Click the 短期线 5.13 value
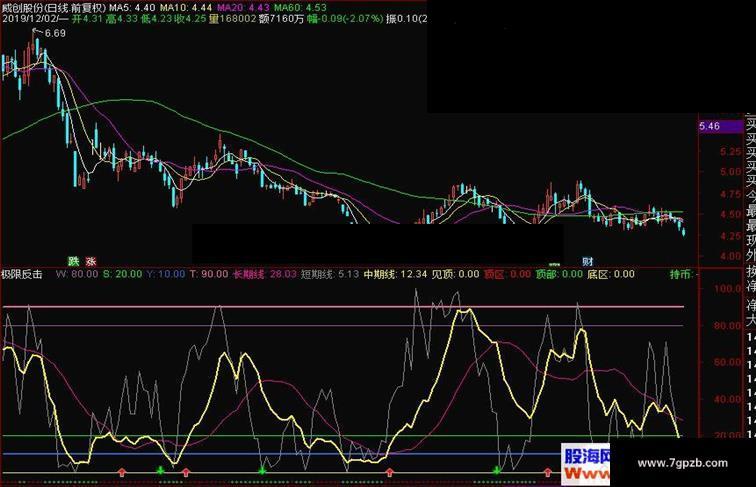This screenshot has height=487, width=756. (330, 274)
